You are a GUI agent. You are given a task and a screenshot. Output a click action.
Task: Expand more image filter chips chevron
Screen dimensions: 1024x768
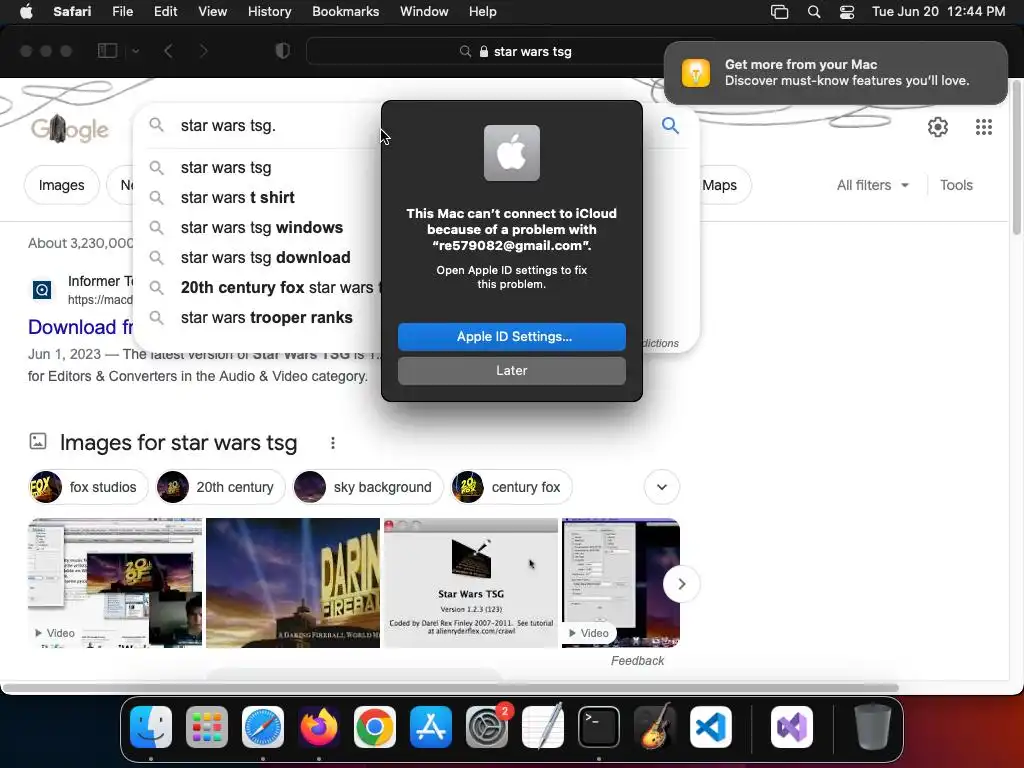[662, 487]
